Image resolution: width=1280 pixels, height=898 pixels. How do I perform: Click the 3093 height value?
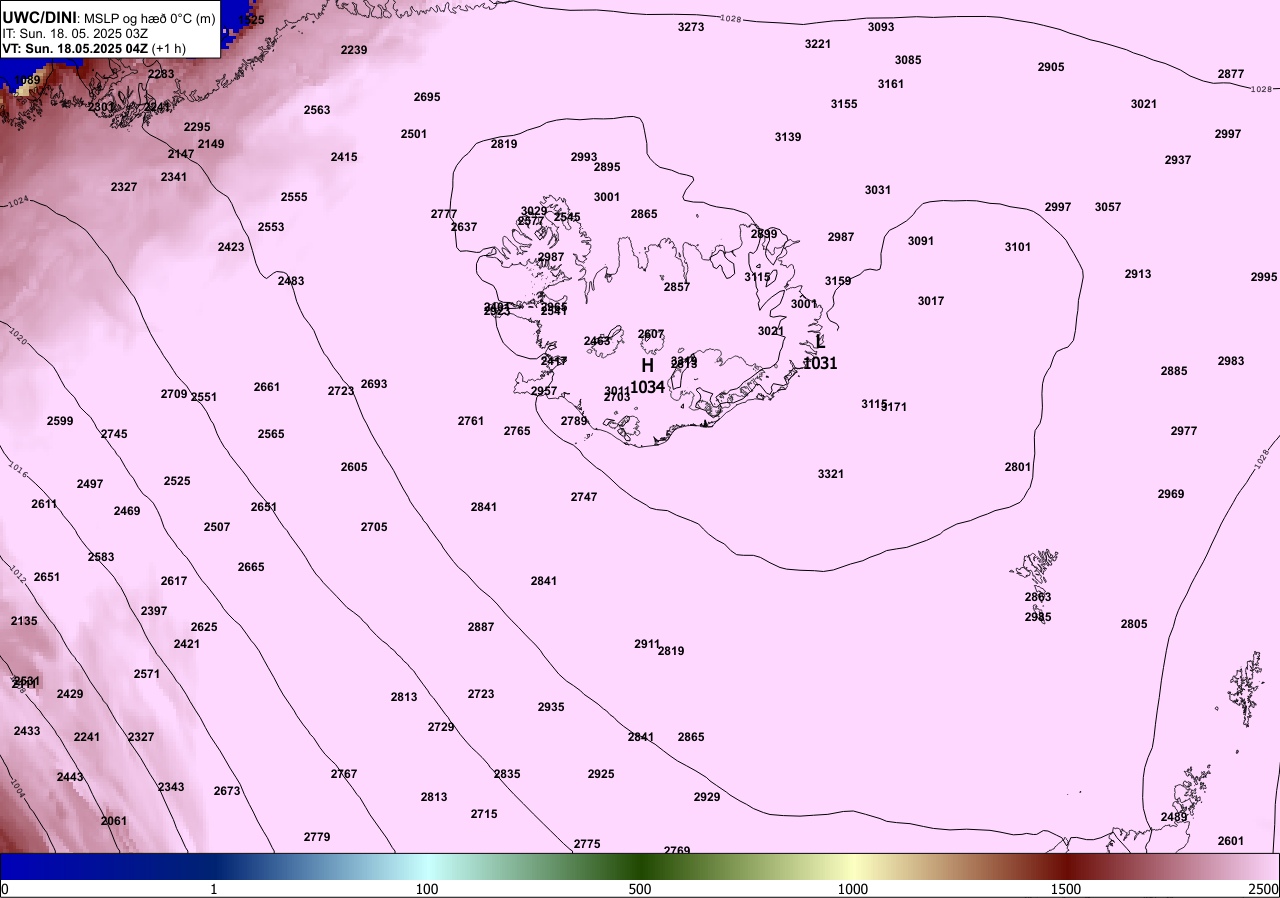coord(881,27)
